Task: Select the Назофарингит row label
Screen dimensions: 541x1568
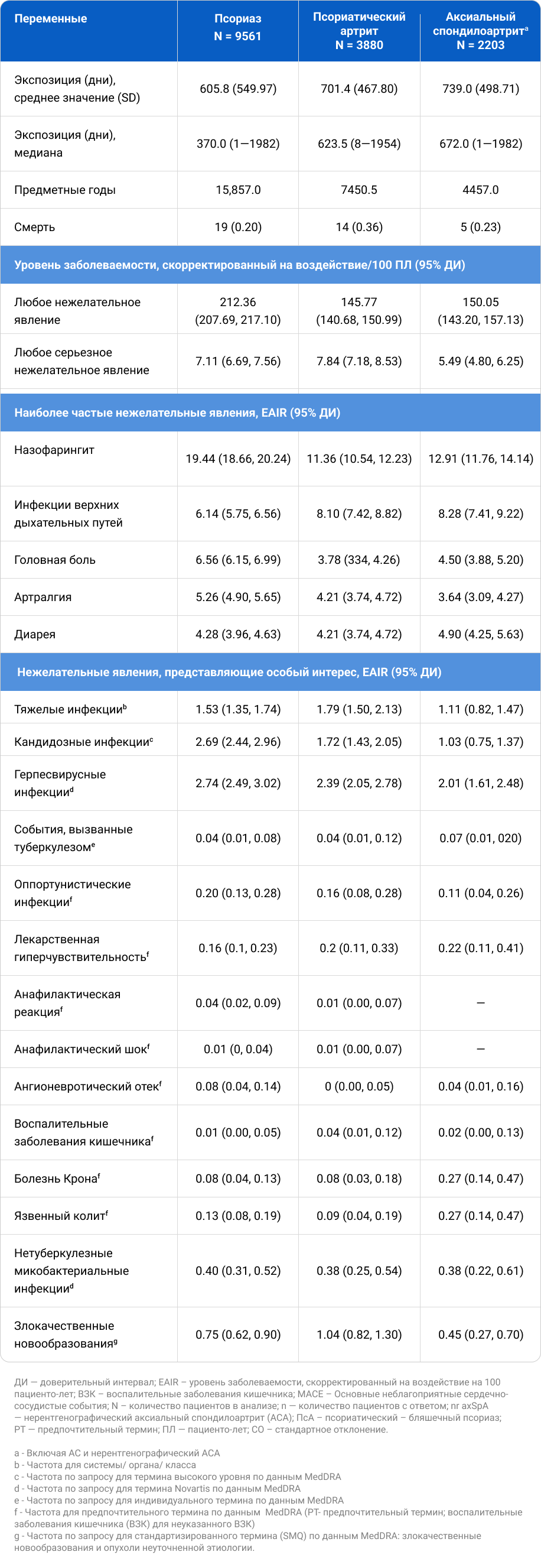Action: [x=54, y=450]
